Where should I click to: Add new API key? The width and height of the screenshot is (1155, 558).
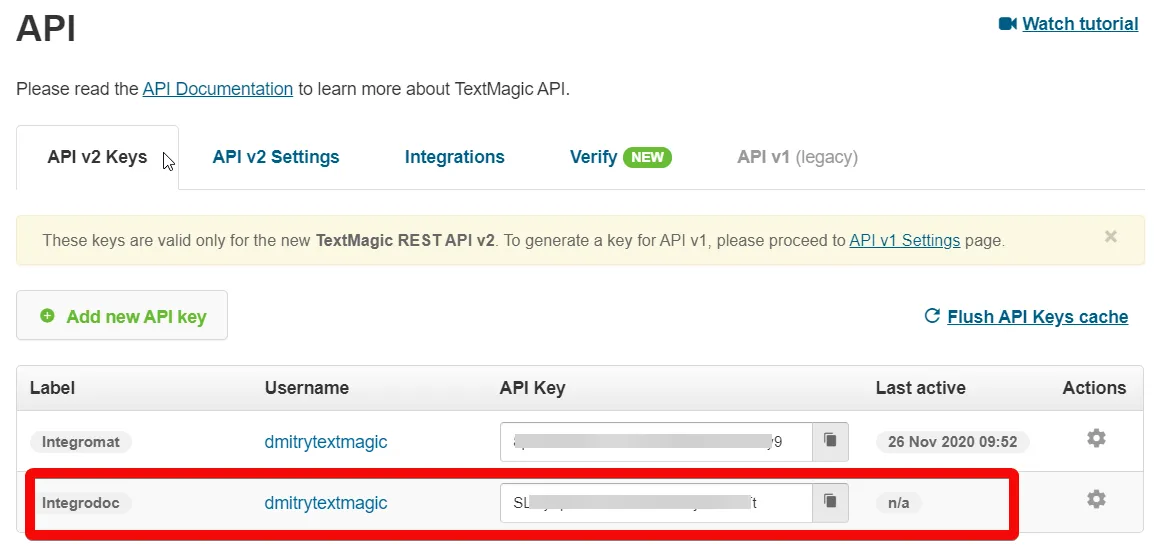[122, 316]
